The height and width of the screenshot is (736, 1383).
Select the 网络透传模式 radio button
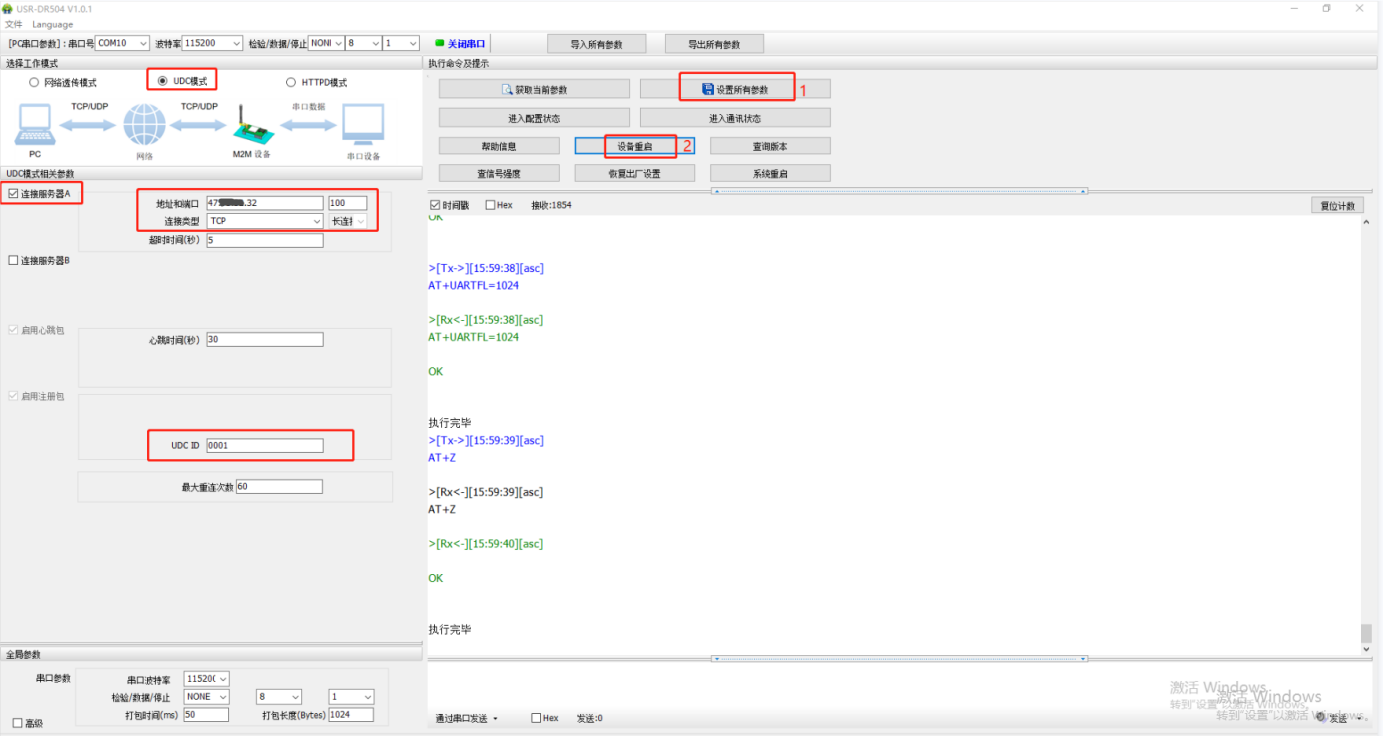tap(34, 83)
